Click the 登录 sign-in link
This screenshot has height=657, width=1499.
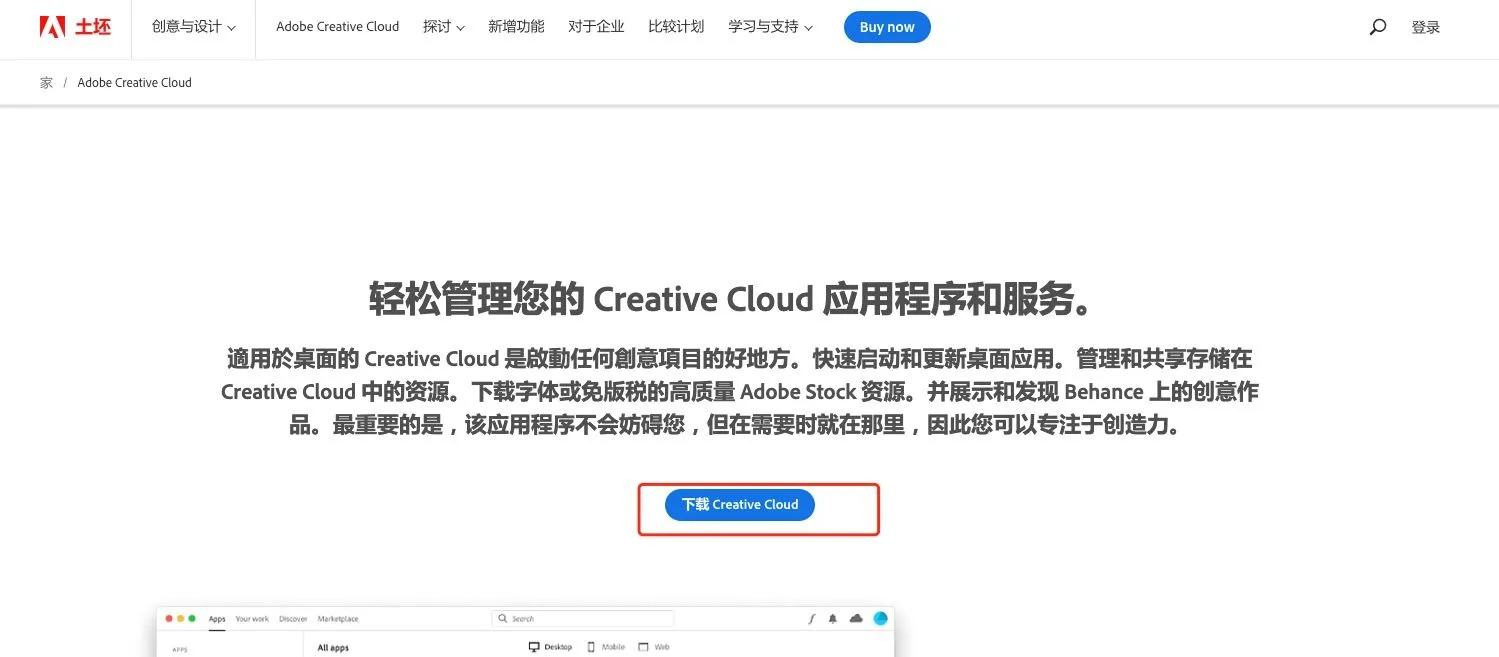click(1426, 27)
